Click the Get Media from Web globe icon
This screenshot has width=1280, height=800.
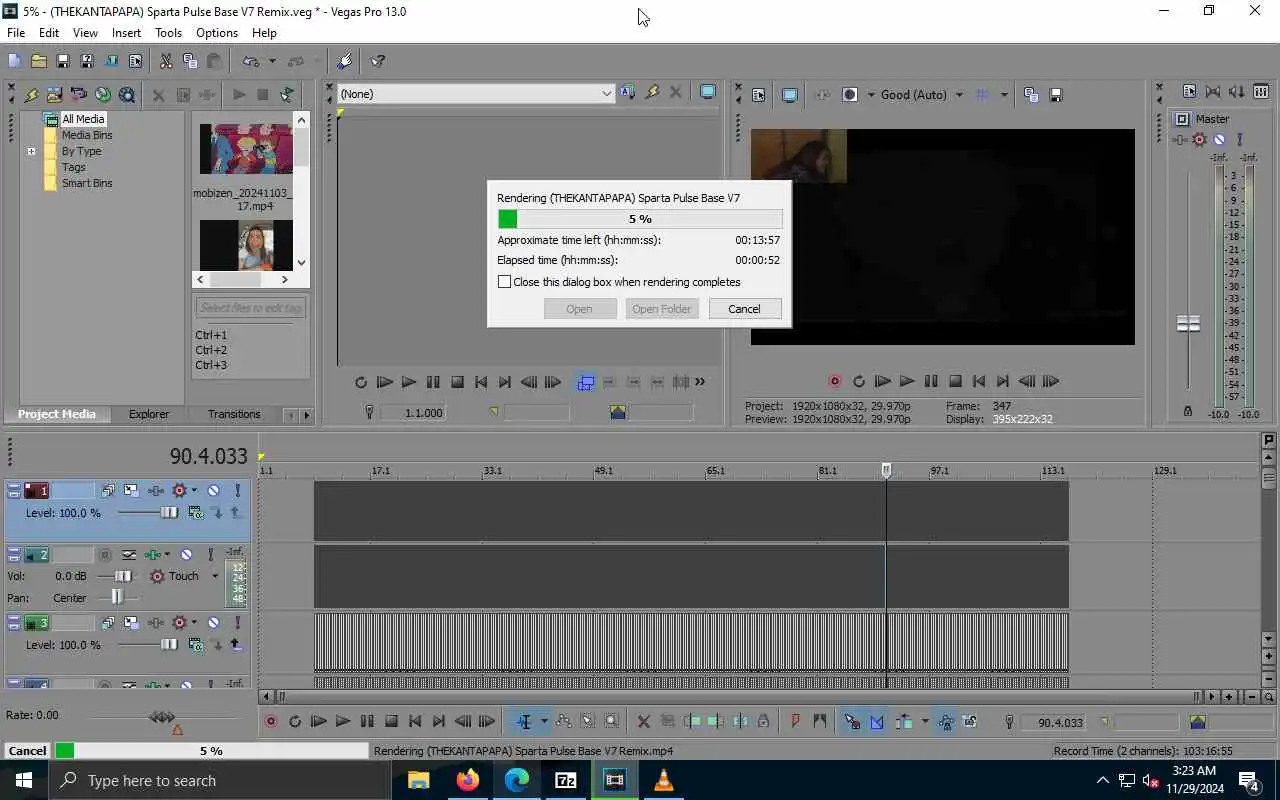click(x=103, y=95)
